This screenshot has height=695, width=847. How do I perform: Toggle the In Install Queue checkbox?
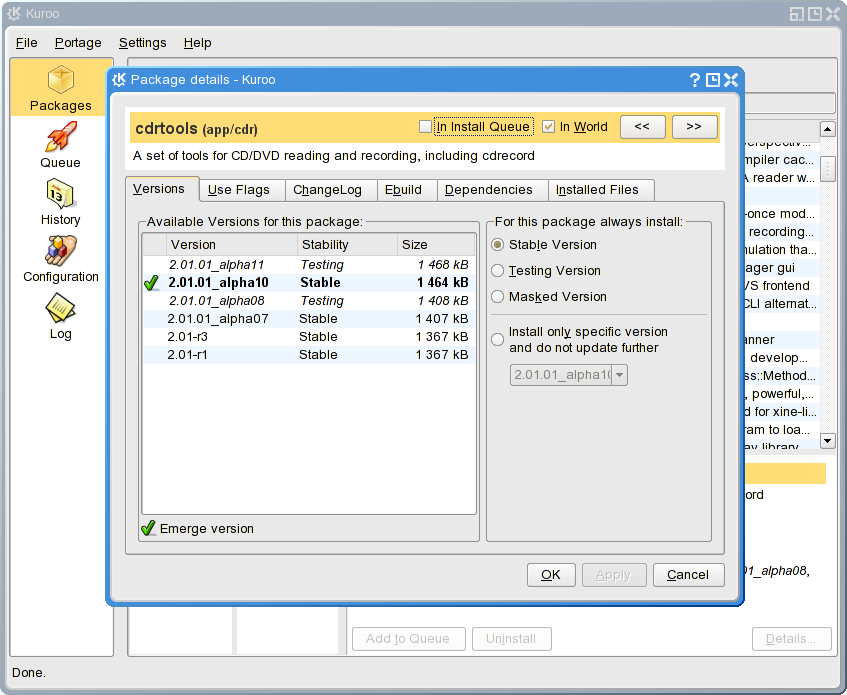(x=425, y=126)
